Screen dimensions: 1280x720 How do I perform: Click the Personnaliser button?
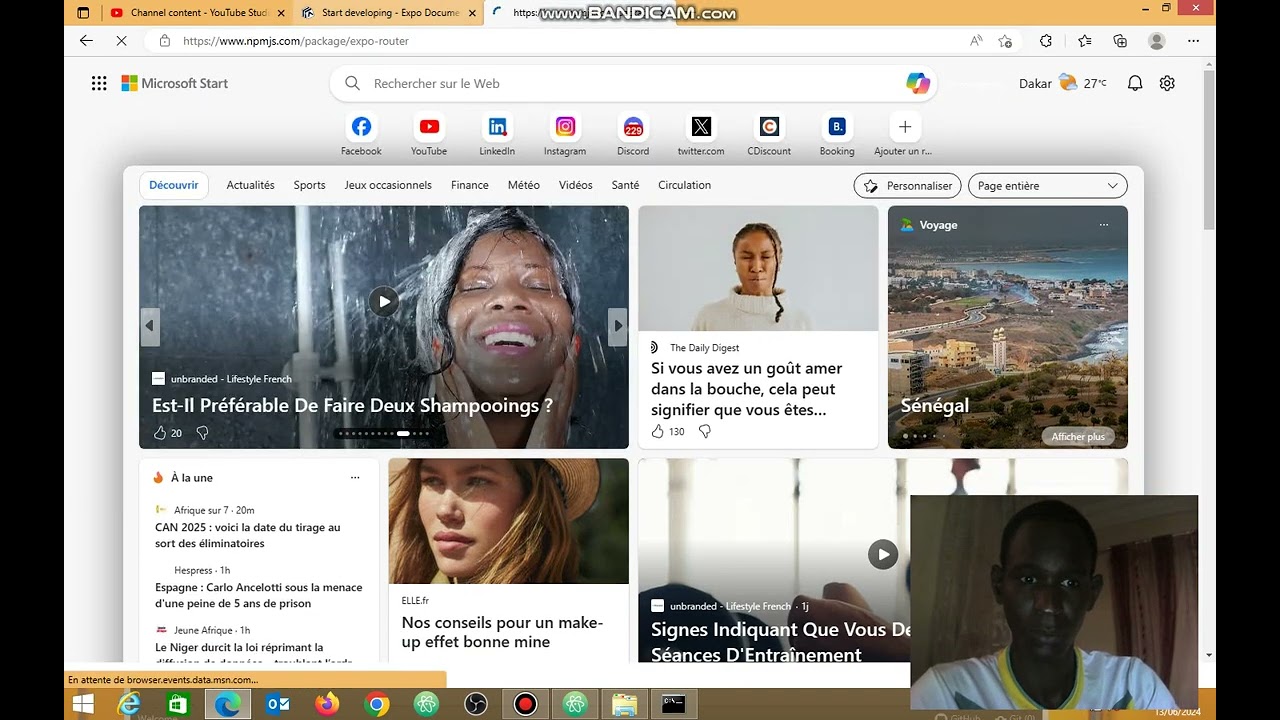(x=908, y=186)
